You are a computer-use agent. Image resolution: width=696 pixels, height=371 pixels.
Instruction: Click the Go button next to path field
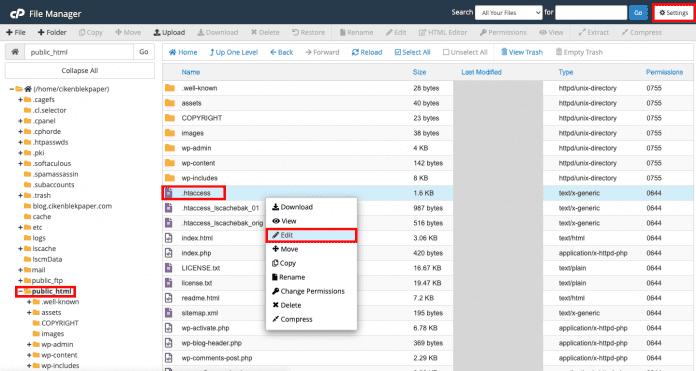[144, 52]
